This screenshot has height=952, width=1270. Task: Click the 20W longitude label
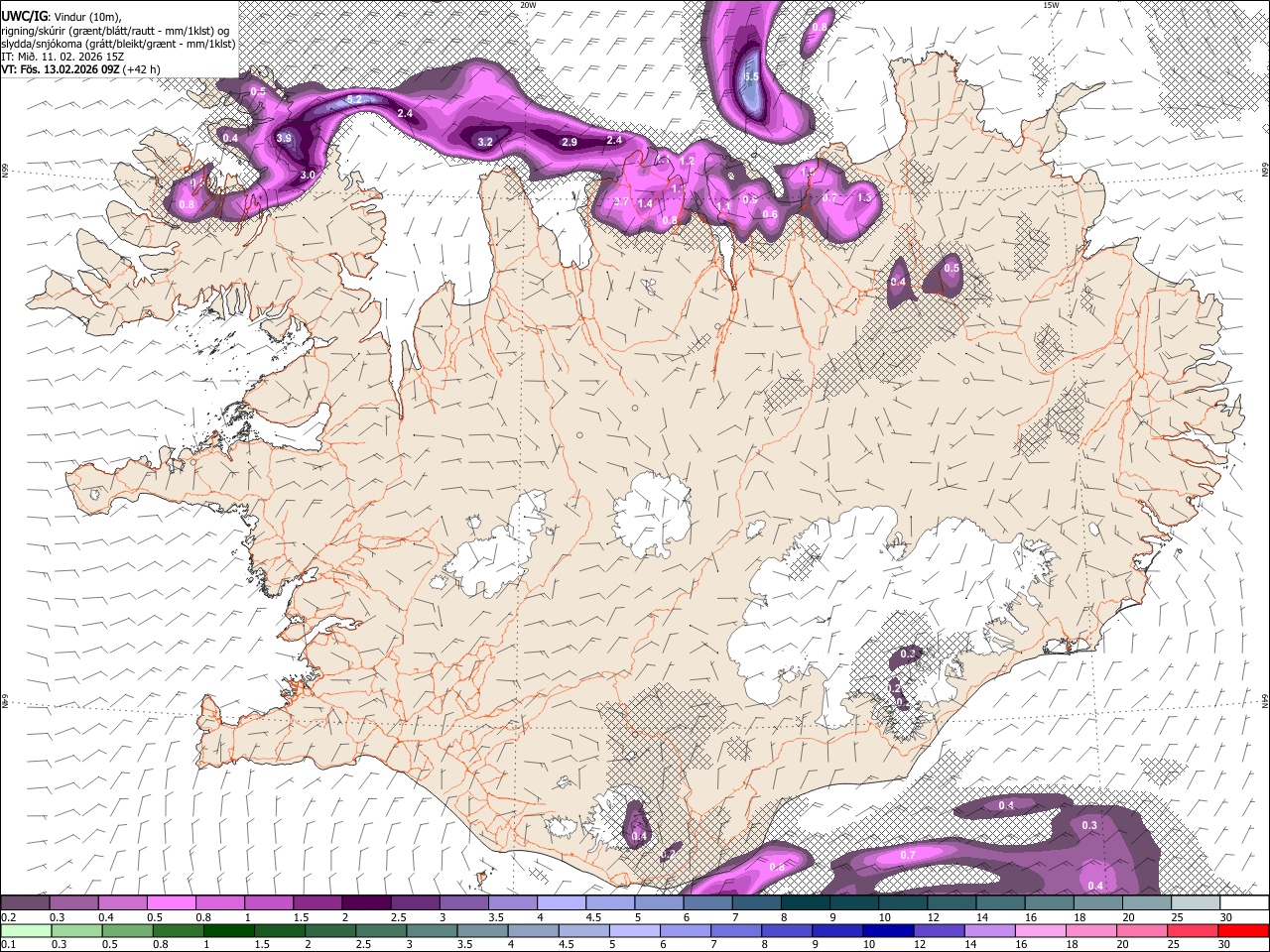(x=528, y=5)
